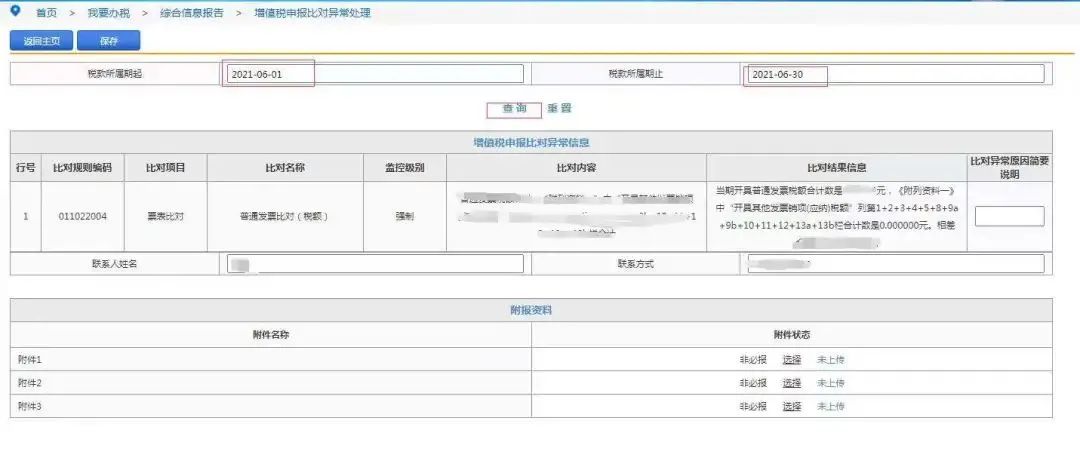Click 行号 column header

tap(25, 167)
